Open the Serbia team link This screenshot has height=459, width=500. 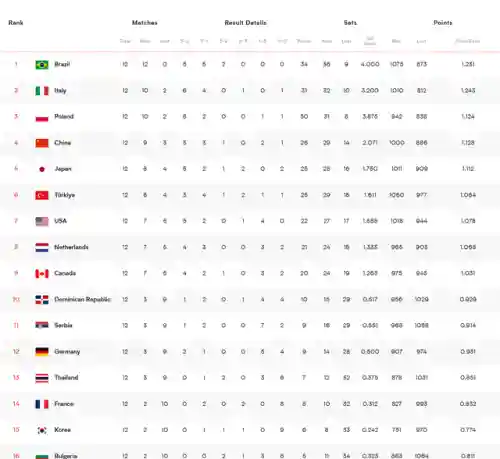63,325
